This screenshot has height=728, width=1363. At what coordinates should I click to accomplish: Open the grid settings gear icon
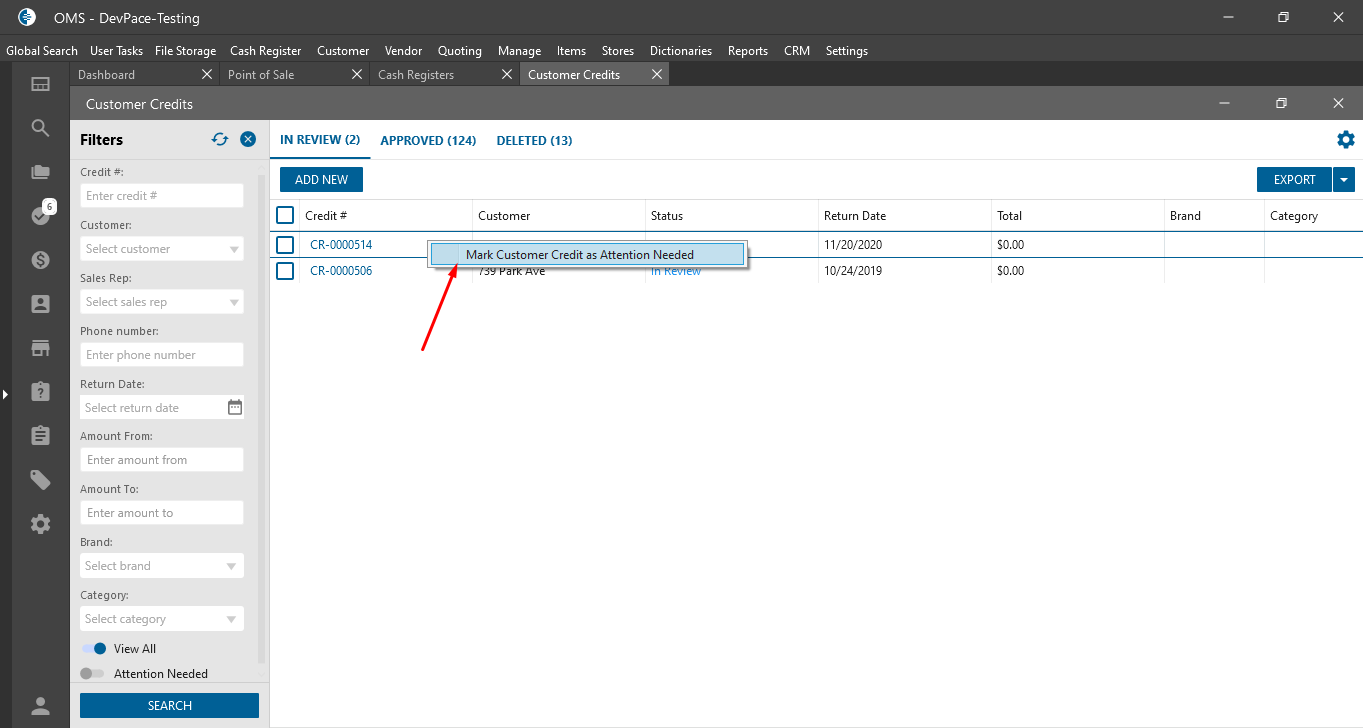pyautogui.click(x=1346, y=140)
